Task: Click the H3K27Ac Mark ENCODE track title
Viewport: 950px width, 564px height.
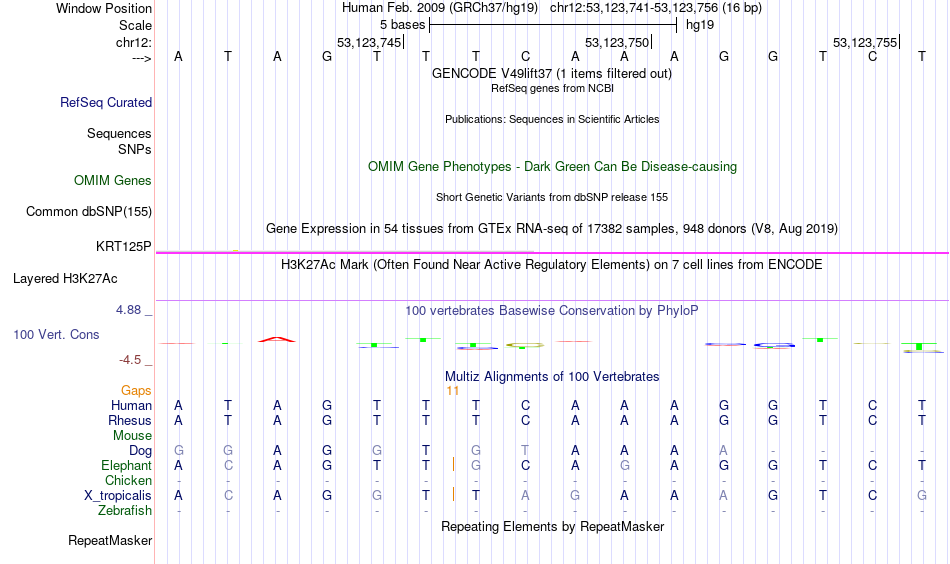Action: (x=552, y=265)
